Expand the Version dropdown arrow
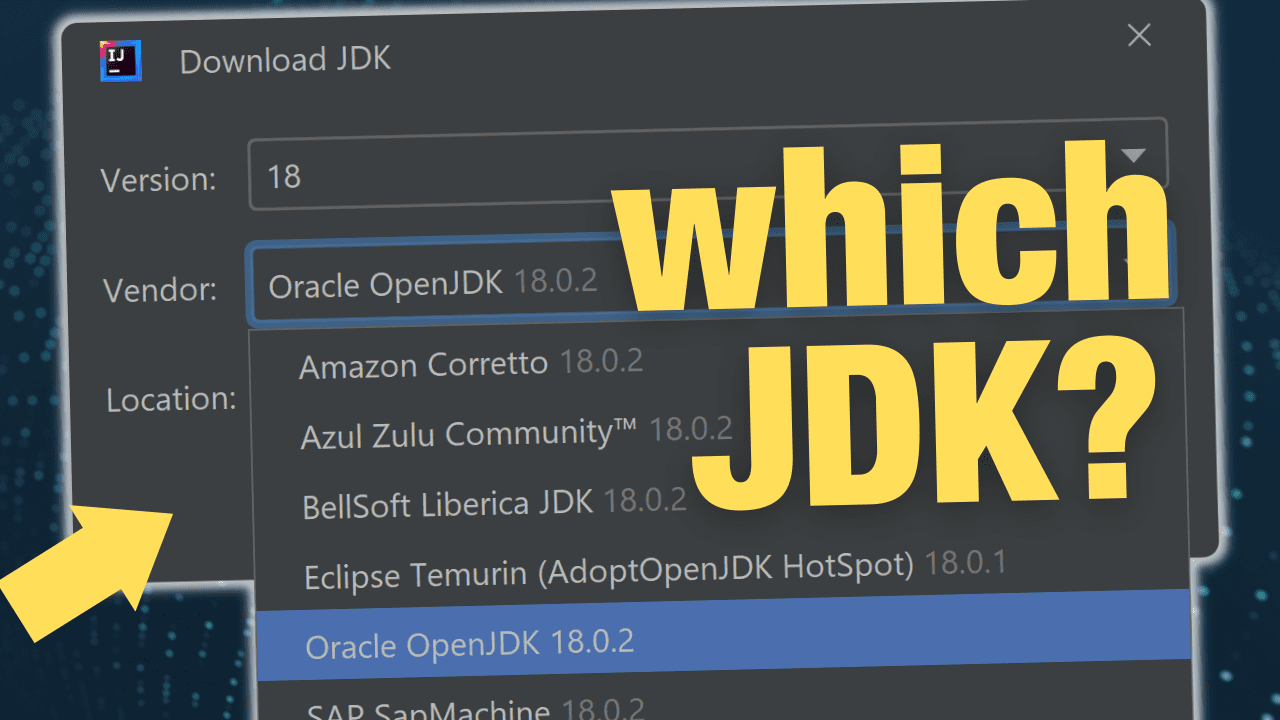The width and height of the screenshot is (1280, 720). 1133,155
